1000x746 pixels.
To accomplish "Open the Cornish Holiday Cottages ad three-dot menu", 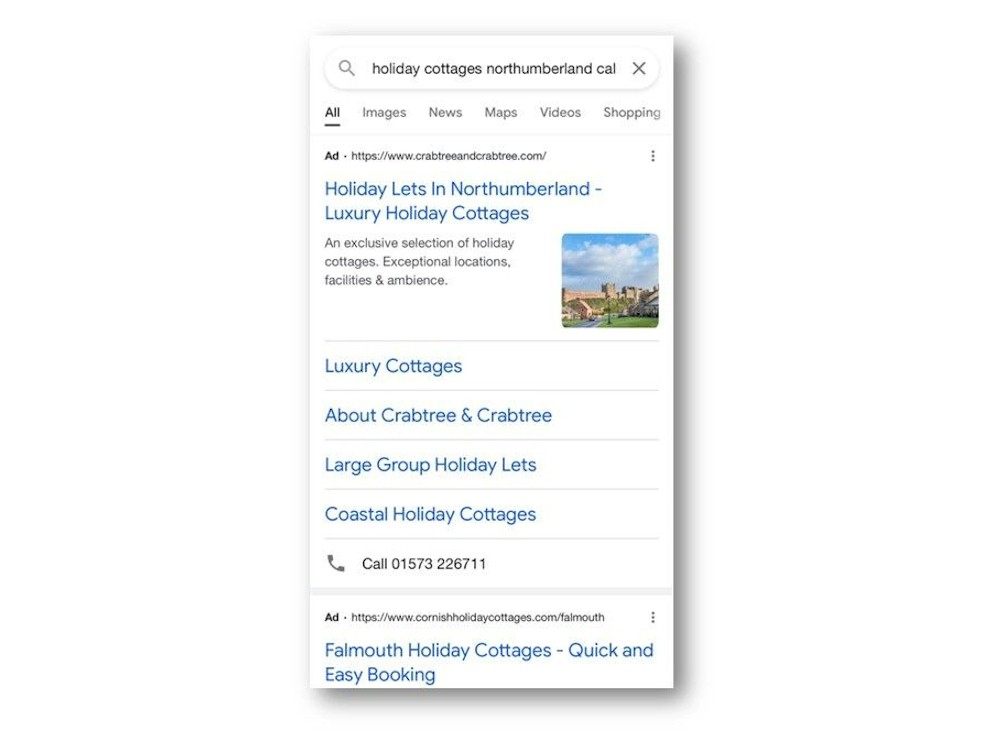I will coord(652,617).
